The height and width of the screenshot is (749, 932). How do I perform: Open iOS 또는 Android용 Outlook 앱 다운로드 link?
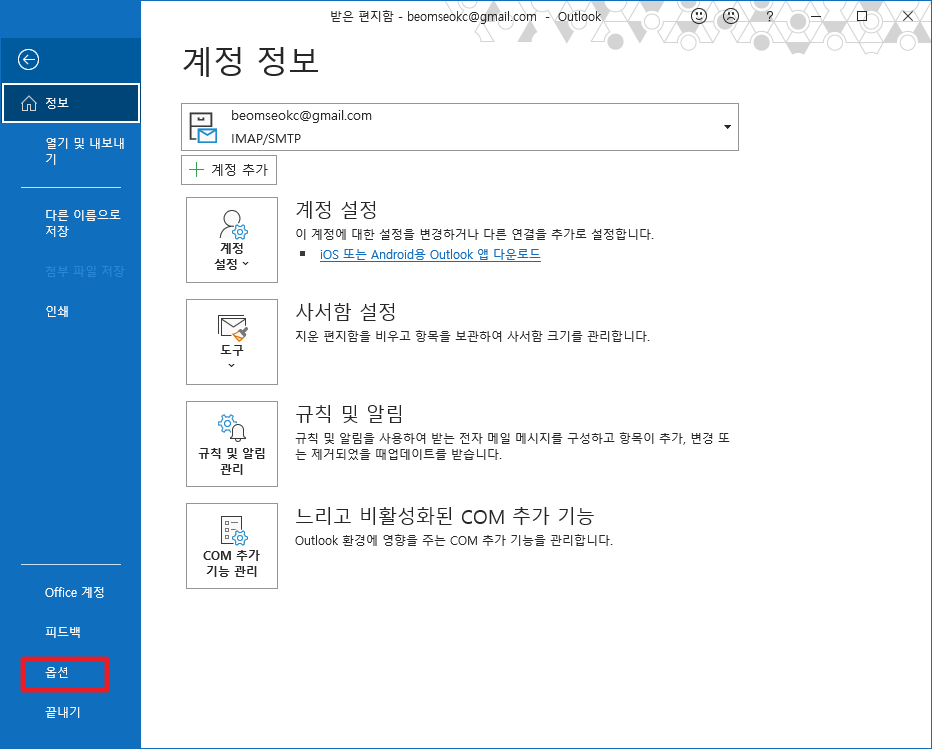(430, 254)
